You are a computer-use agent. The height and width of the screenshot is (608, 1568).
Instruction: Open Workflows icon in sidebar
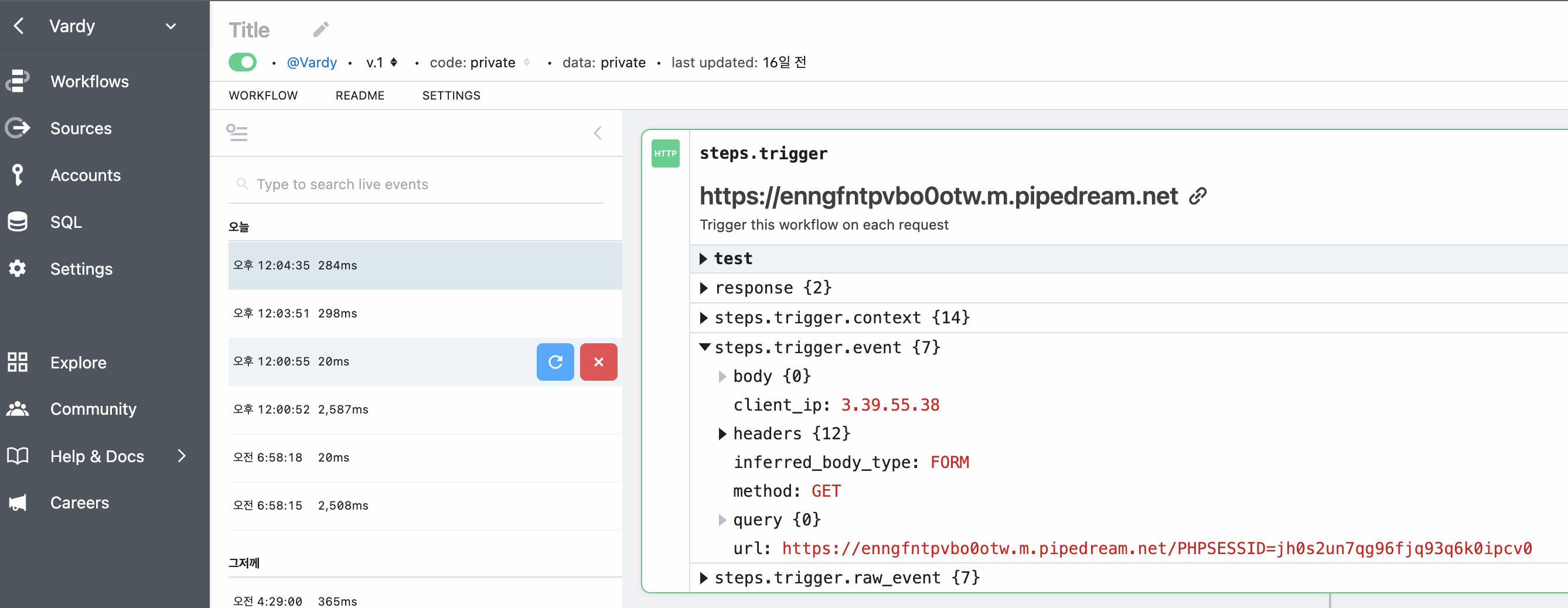tap(18, 81)
